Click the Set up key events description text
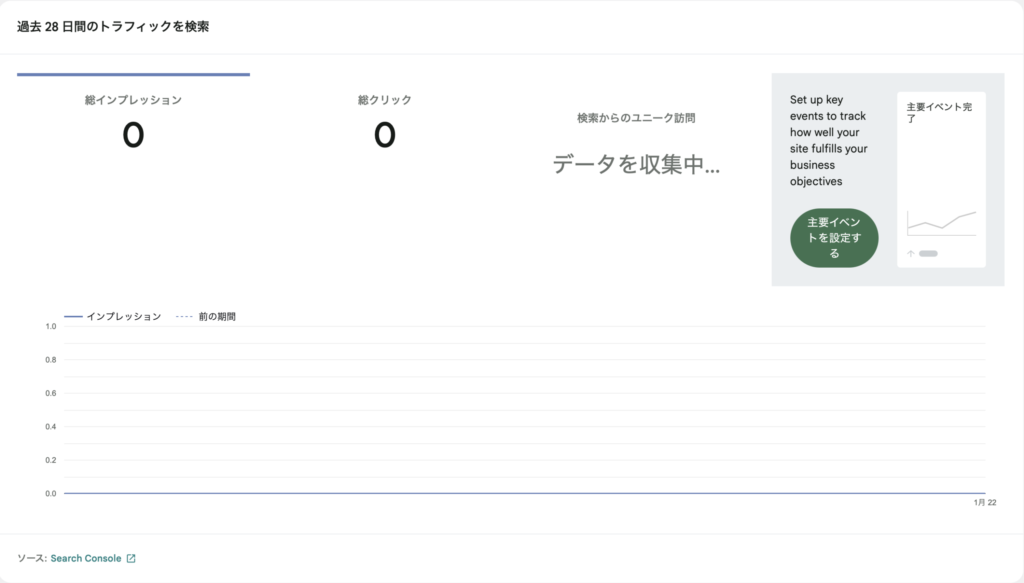Viewport: 1024px width, 583px height. 828,141
